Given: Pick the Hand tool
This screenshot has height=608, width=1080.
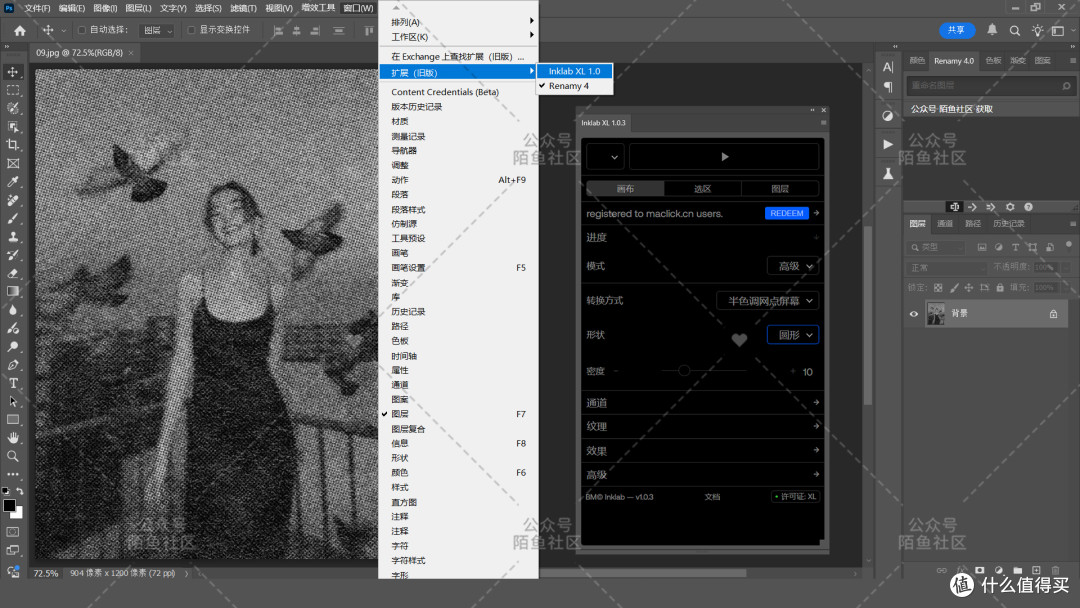Looking at the screenshot, I should coord(13,437).
